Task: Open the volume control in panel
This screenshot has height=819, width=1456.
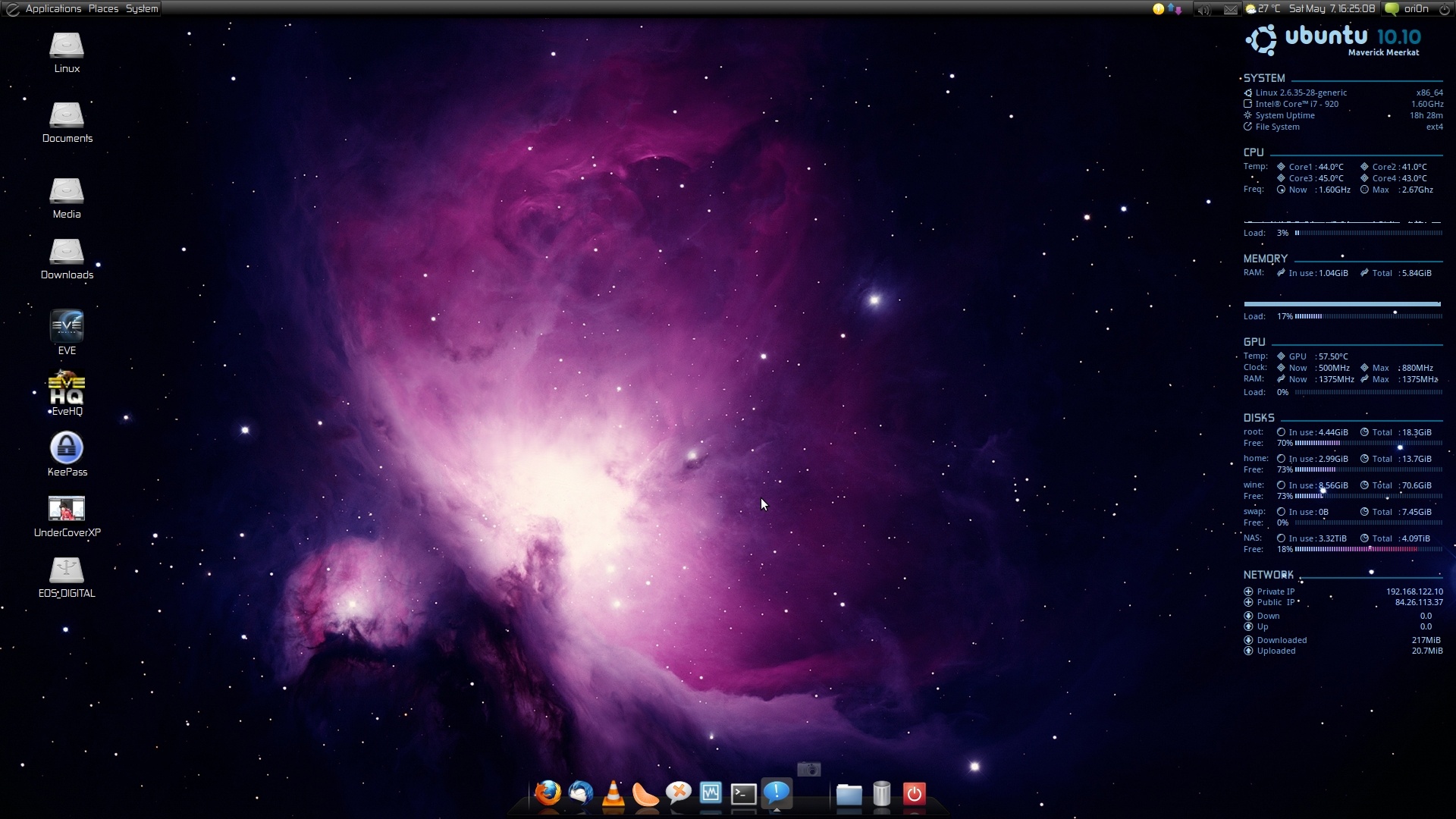Action: (1203, 9)
